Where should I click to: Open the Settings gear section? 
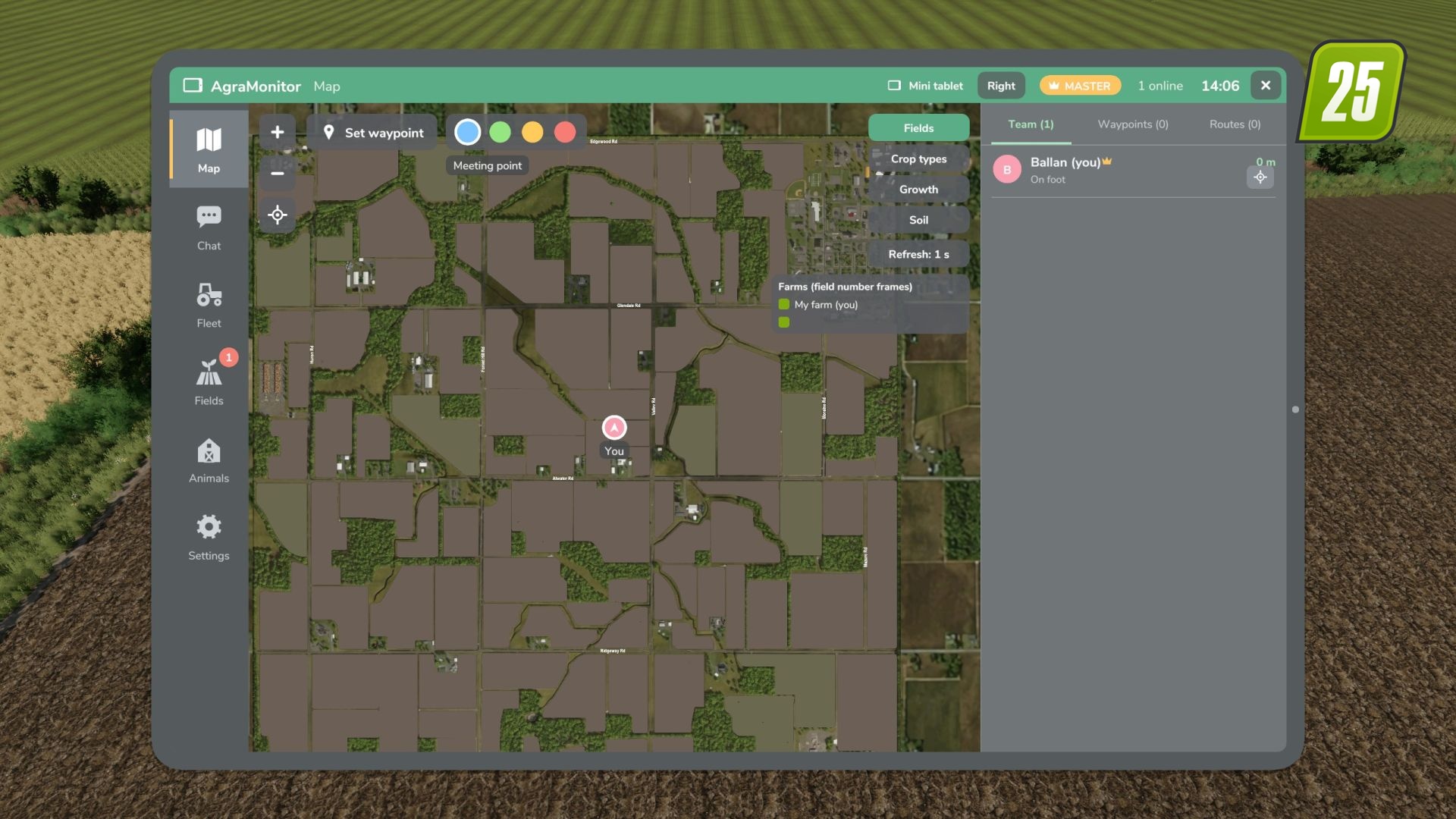pos(209,538)
